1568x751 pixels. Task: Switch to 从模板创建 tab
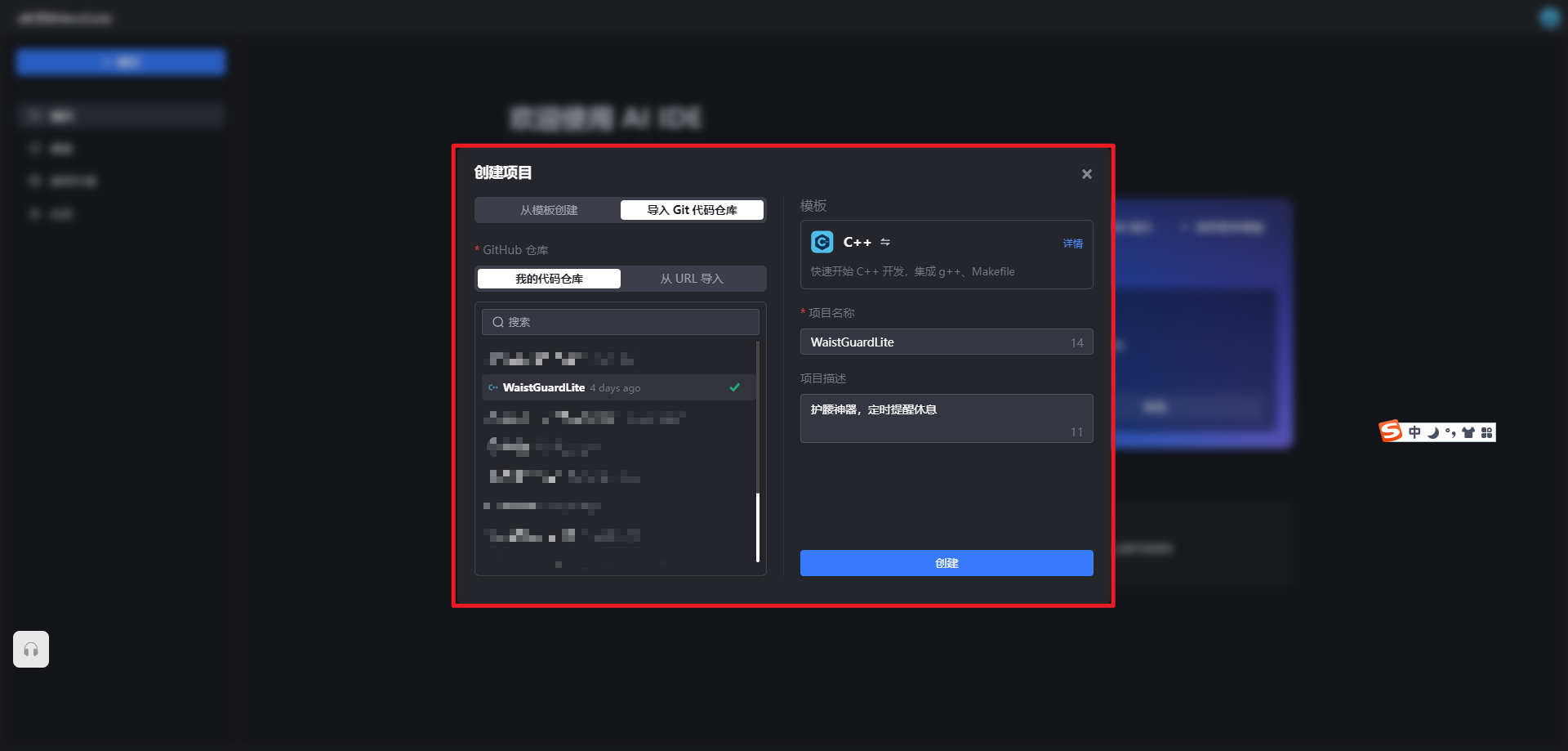tap(549, 210)
